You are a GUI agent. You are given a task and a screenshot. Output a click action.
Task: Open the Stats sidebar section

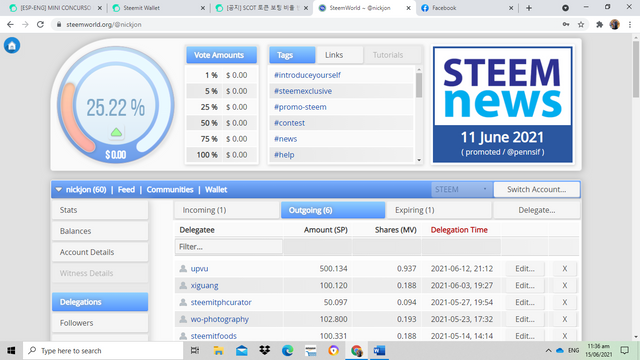tap(100, 210)
